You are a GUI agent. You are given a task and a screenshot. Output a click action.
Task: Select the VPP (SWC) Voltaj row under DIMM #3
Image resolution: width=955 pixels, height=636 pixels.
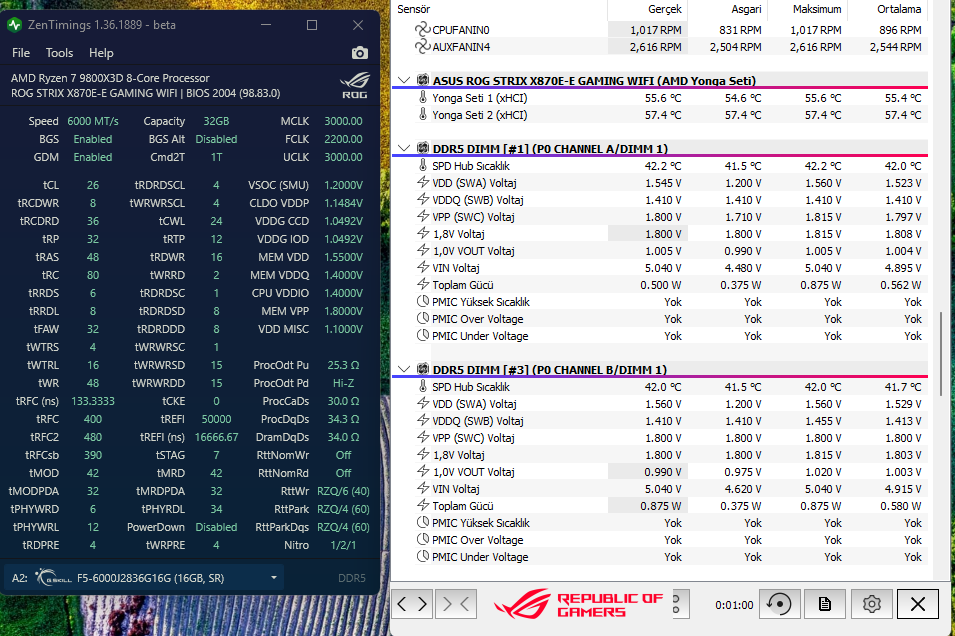click(x=670, y=437)
